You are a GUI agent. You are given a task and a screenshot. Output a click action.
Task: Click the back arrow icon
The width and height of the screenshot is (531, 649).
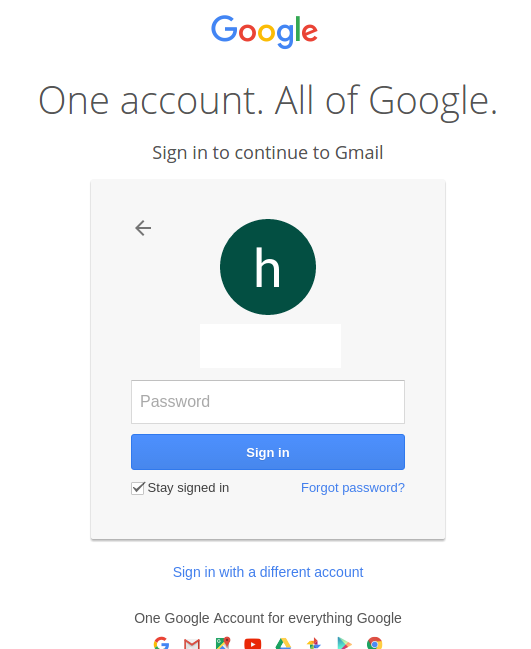[x=143, y=228]
